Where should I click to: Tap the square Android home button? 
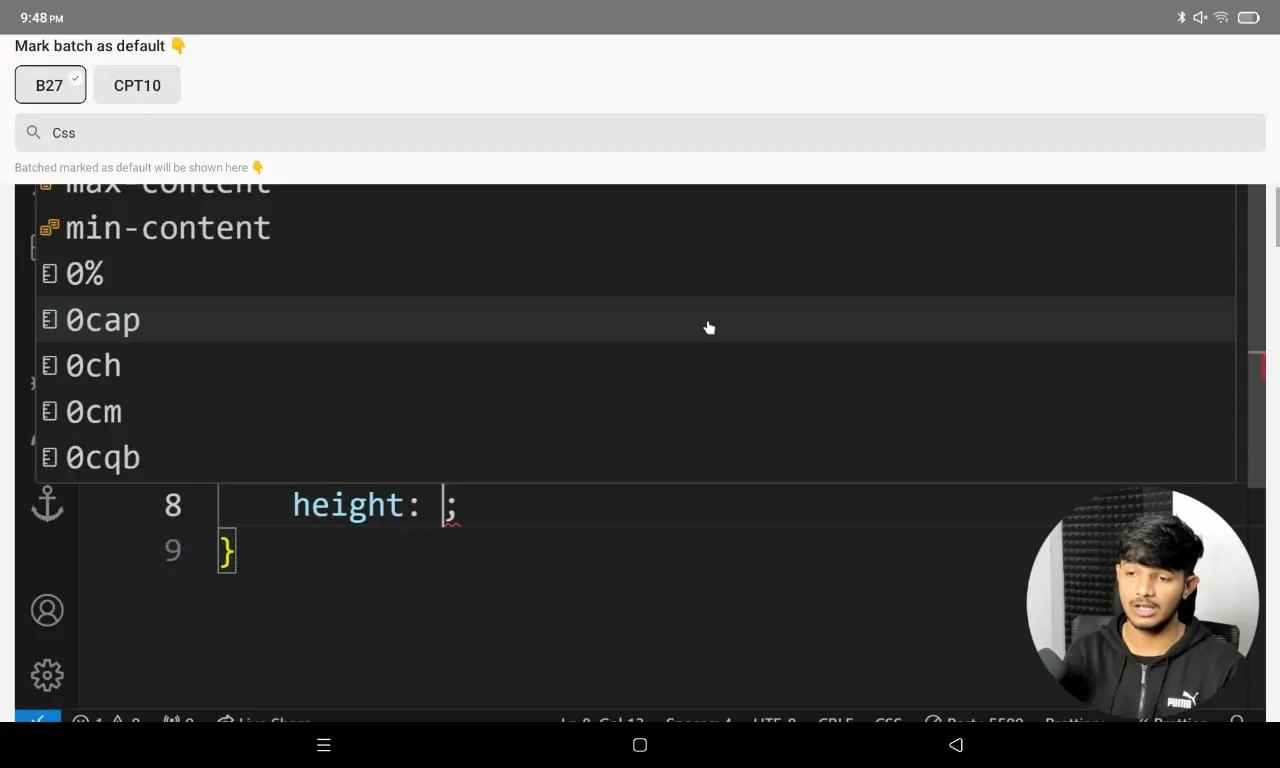pyautogui.click(x=640, y=745)
